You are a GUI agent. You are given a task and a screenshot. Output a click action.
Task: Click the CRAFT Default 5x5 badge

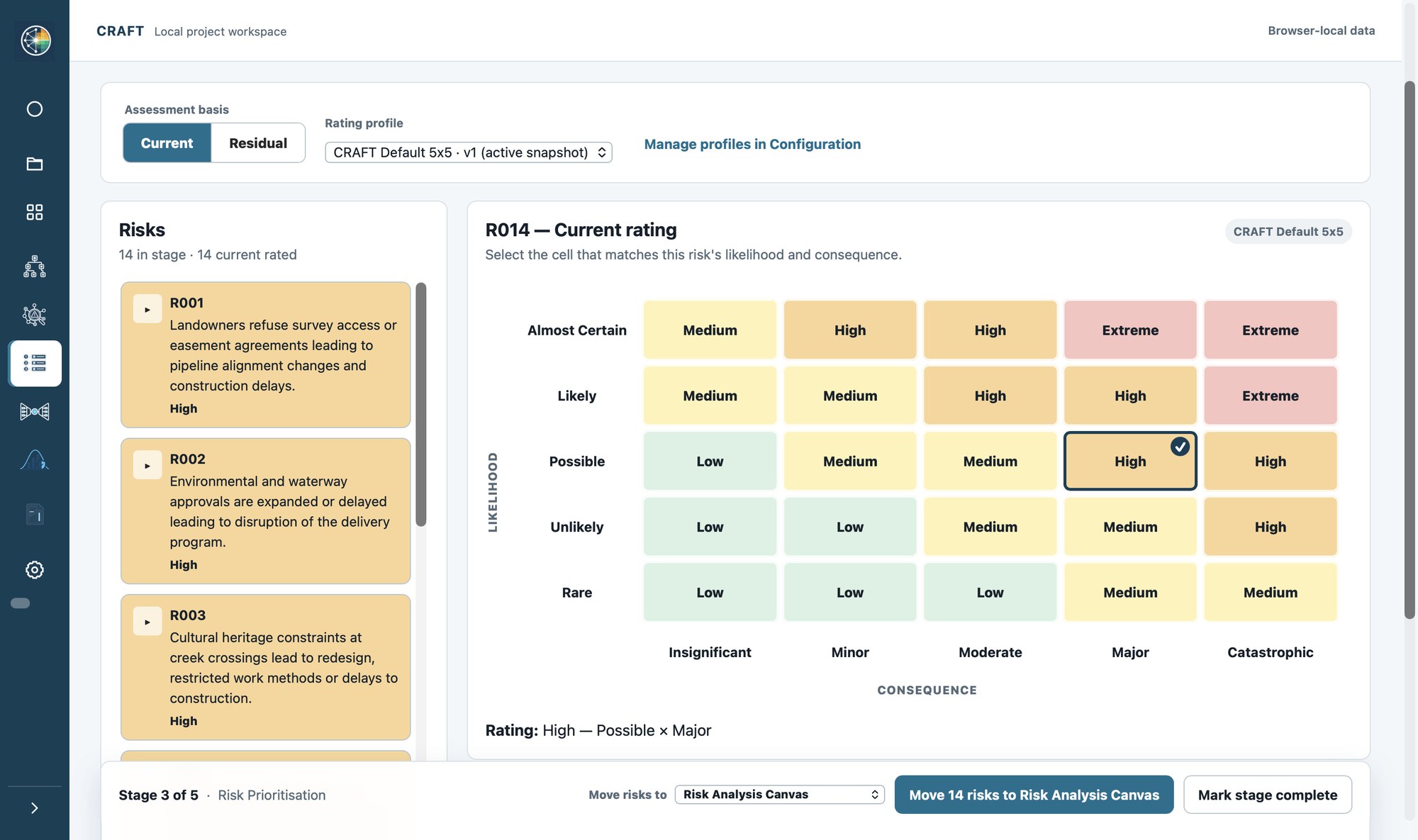click(1288, 232)
